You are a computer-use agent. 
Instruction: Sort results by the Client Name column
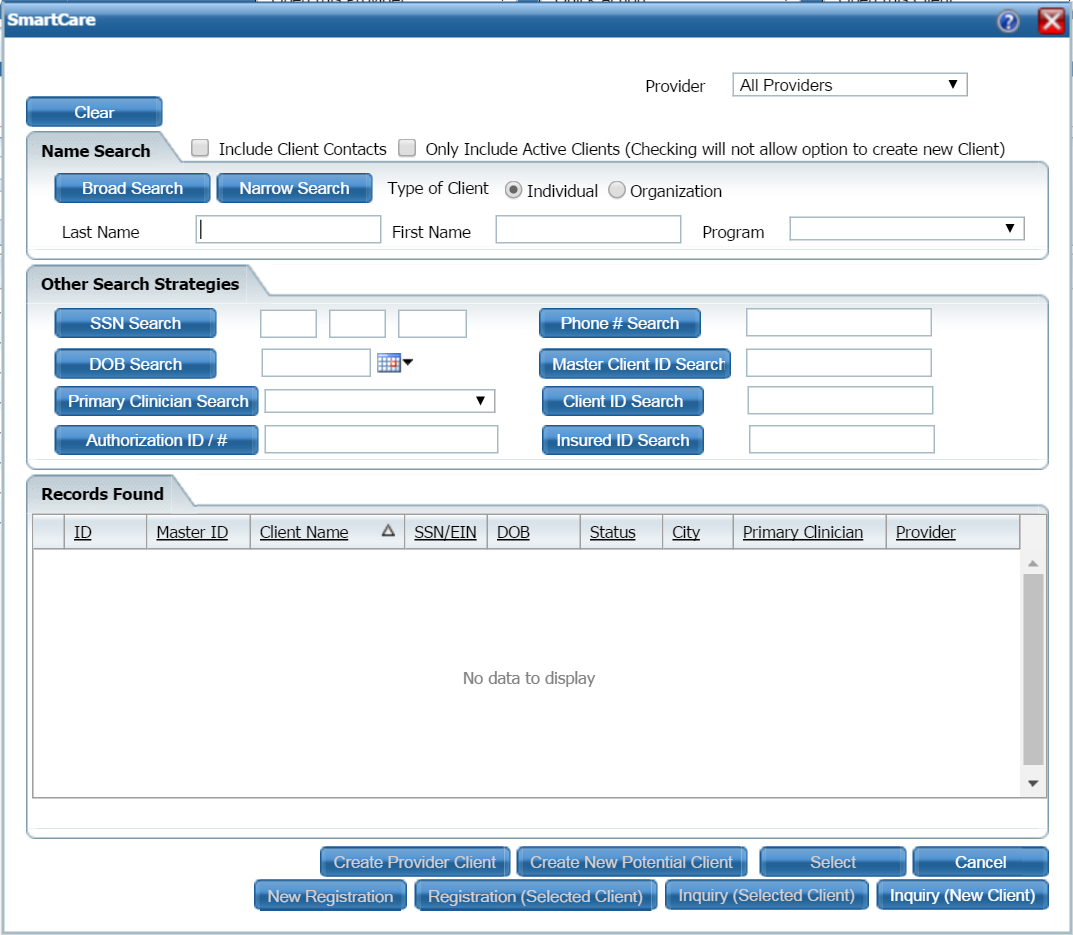pyautogui.click(x=304, y=532)
